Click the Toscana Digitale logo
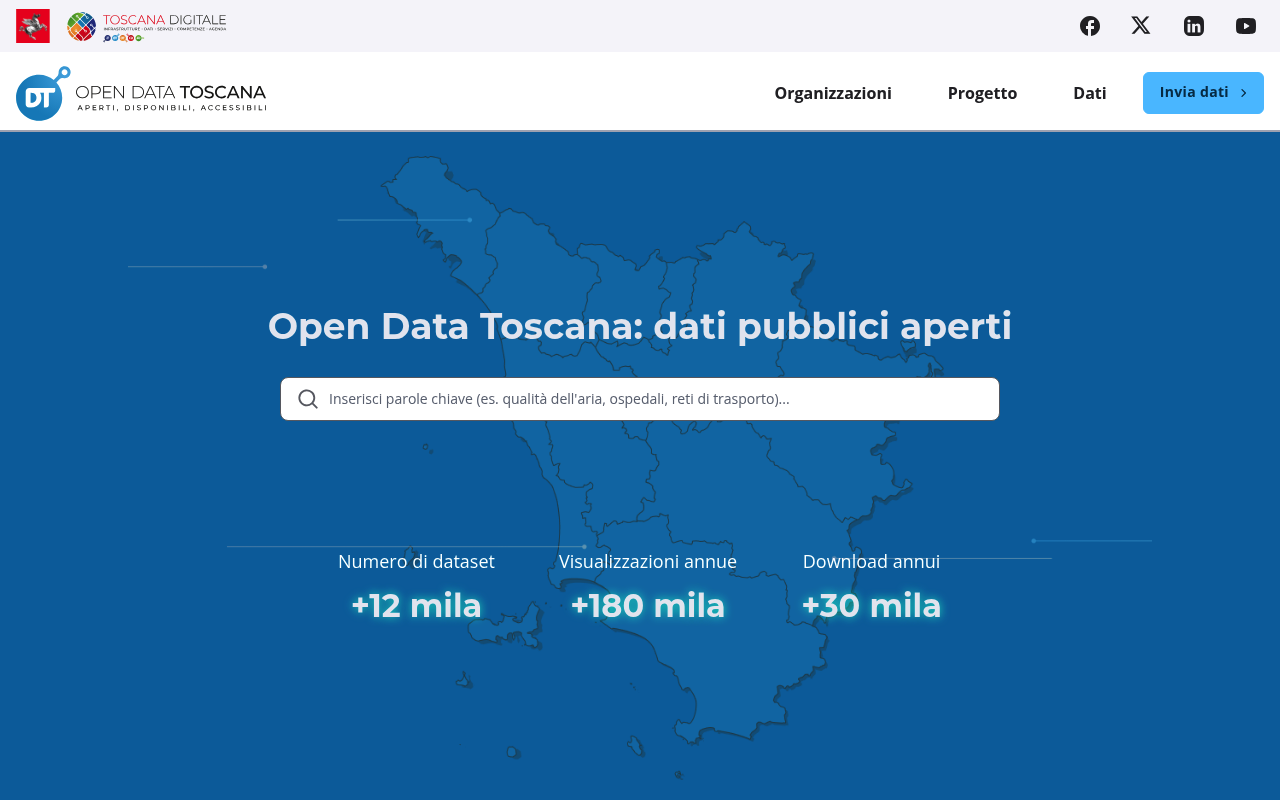The width and height of the screenshot is (1280, 800). tap(147, 26)
